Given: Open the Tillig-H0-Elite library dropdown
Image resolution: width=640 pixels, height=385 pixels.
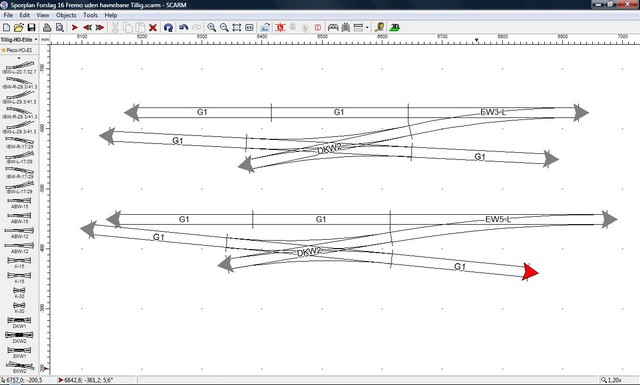Looking at the screenshot, I should coord(19,40).
